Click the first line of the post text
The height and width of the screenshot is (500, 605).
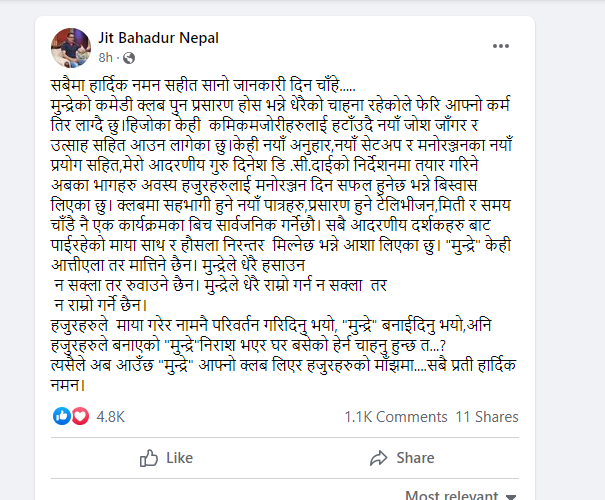[x=203, y=85]
